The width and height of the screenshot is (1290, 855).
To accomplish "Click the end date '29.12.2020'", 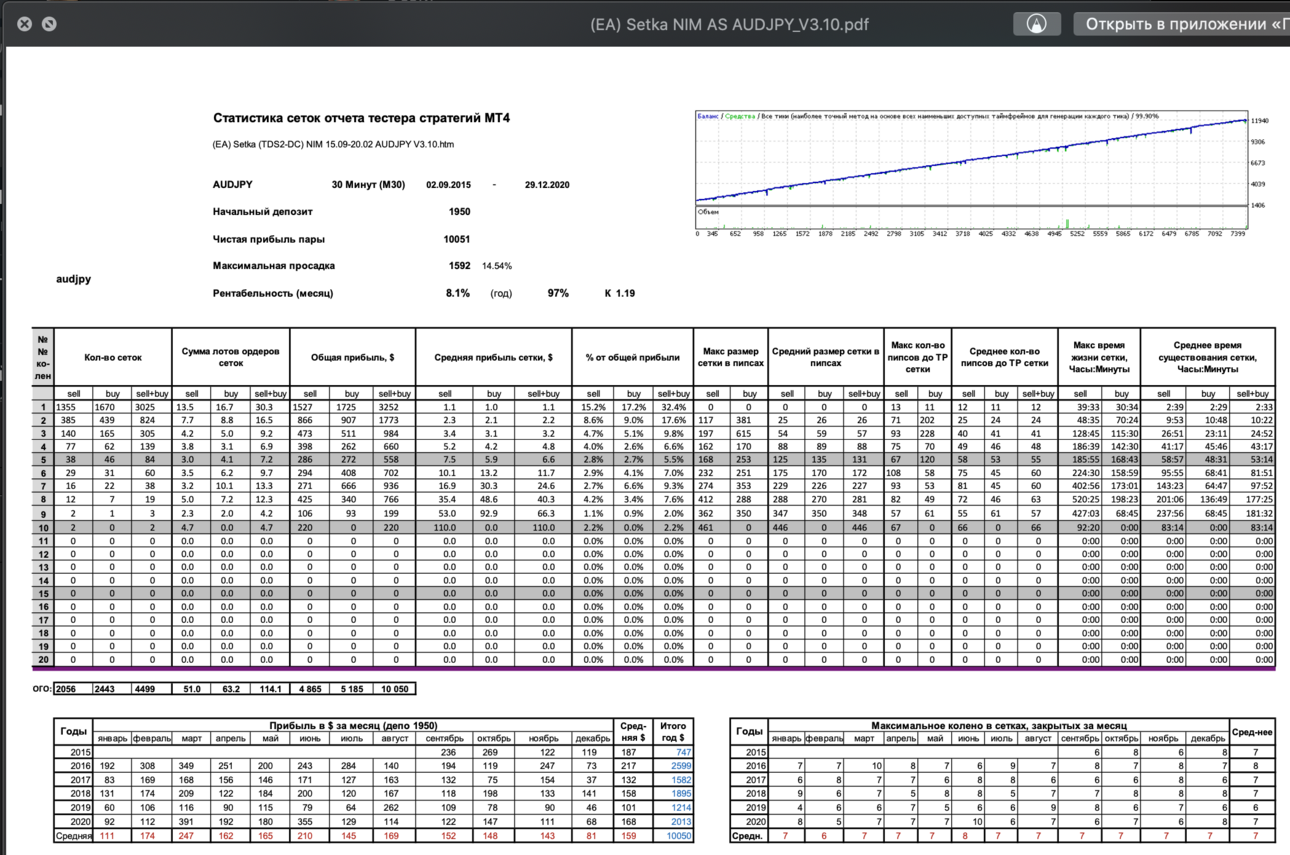I will point(547,185).
